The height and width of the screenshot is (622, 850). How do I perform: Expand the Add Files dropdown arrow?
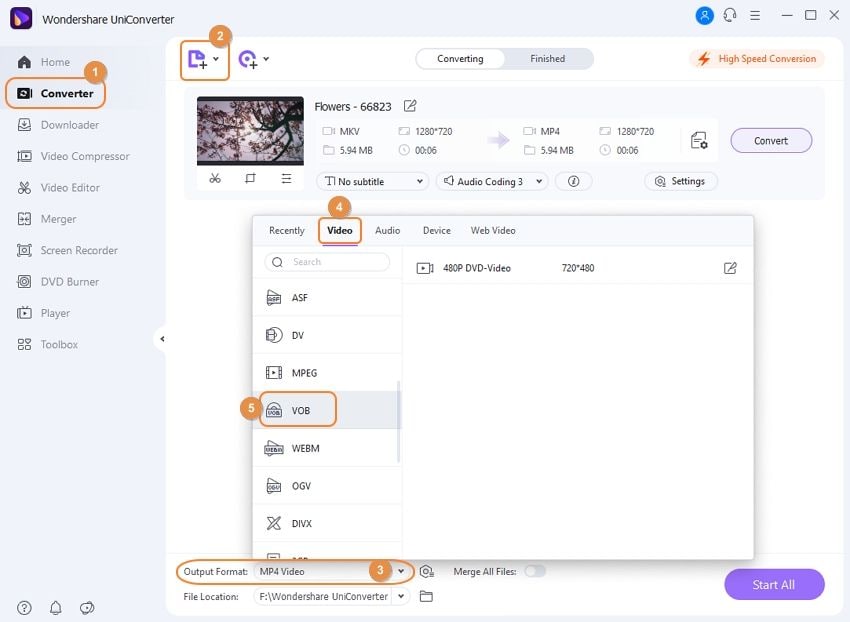[x=216, y=59]
